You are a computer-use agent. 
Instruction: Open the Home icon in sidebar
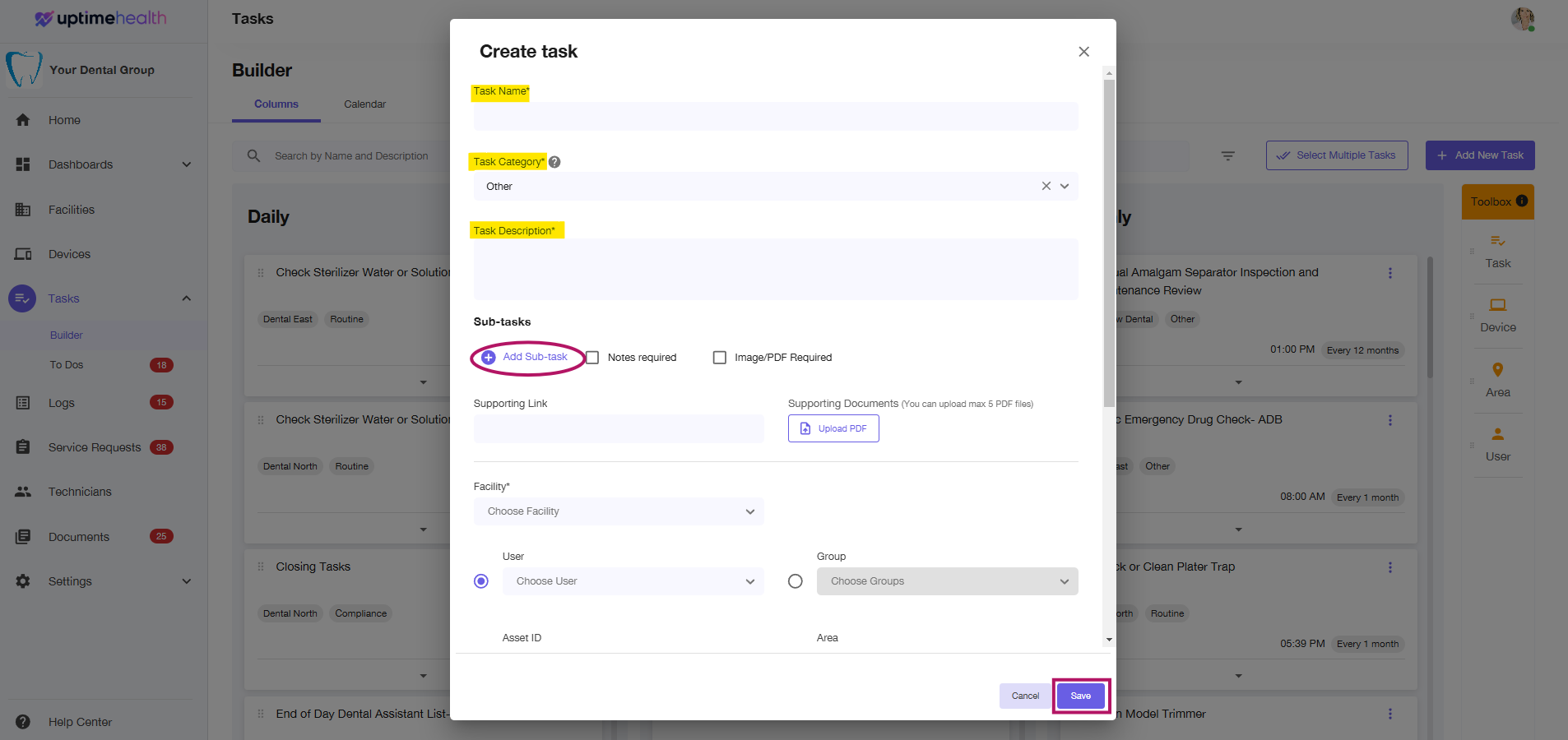click(x=23, y=120)
